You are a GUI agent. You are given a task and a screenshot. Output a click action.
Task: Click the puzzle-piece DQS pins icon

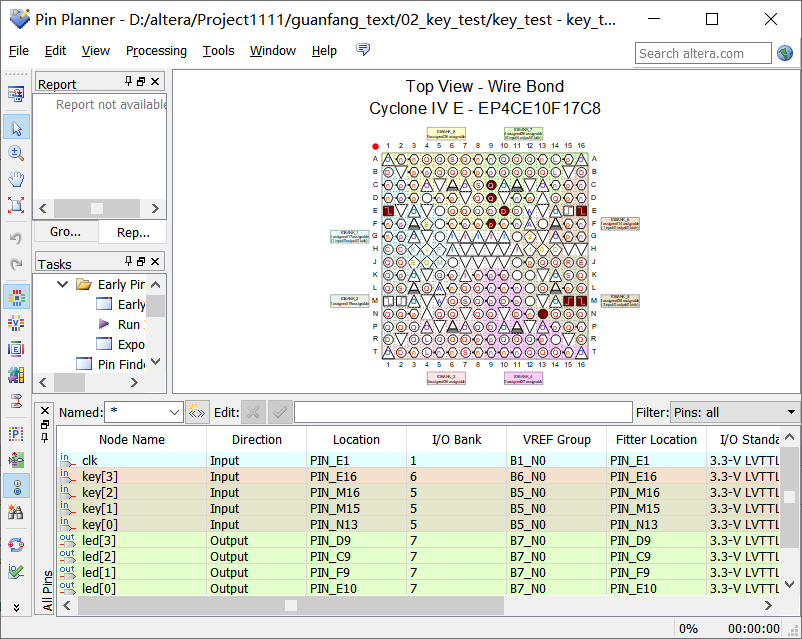tap(16, 375)
